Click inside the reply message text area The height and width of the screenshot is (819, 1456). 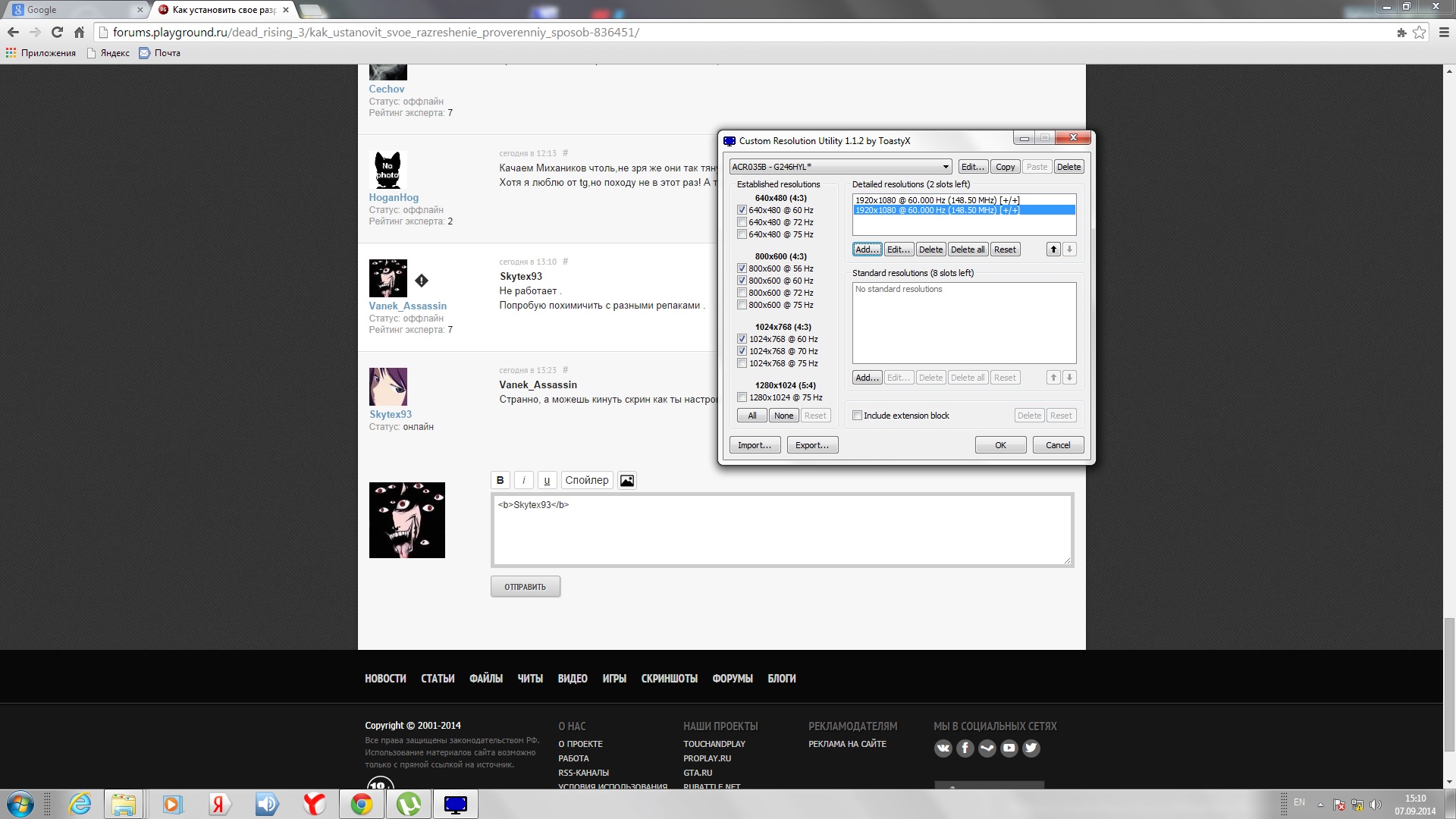point(782,529)
